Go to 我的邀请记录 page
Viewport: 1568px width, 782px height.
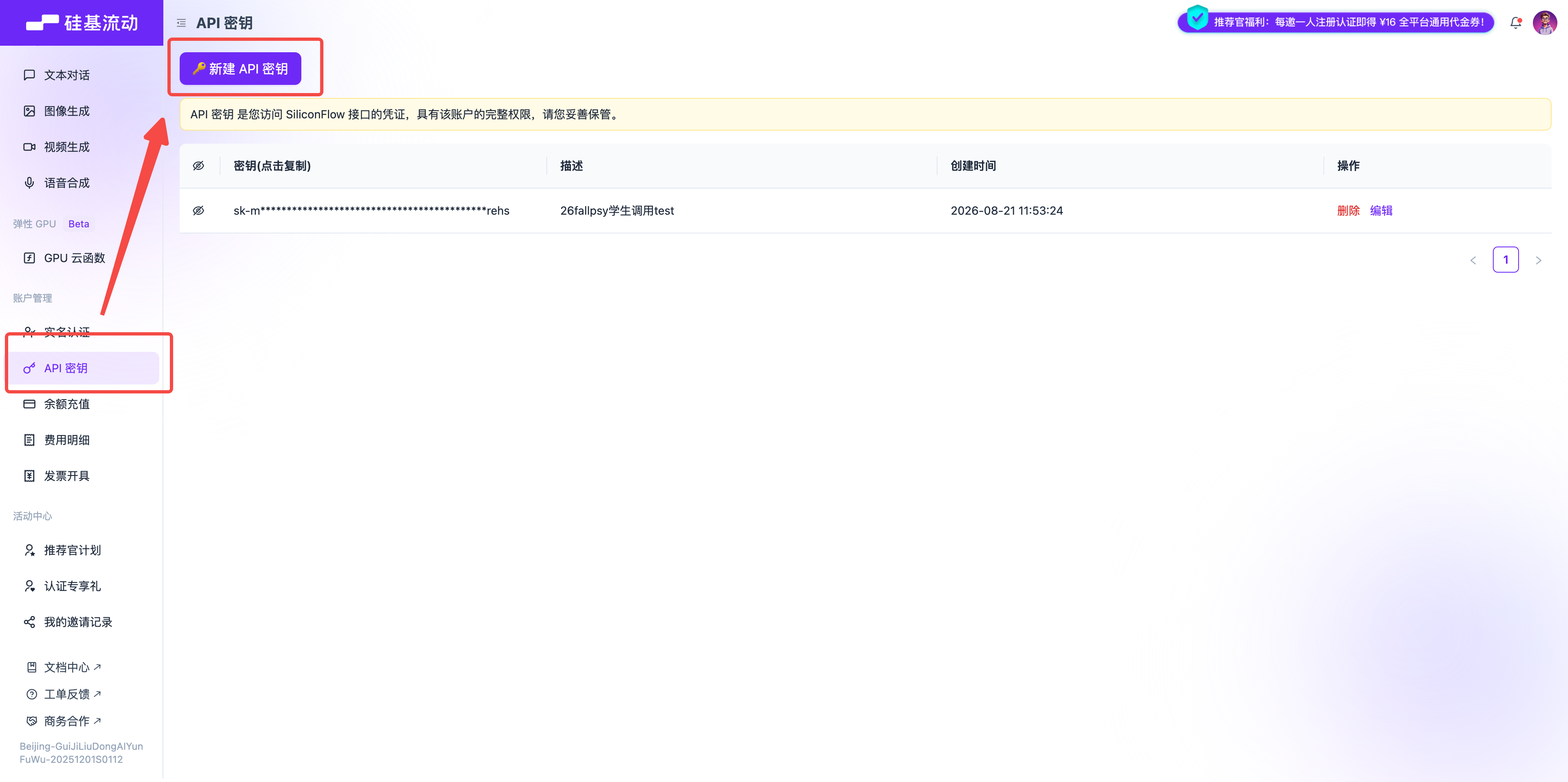tap(78, 622)
